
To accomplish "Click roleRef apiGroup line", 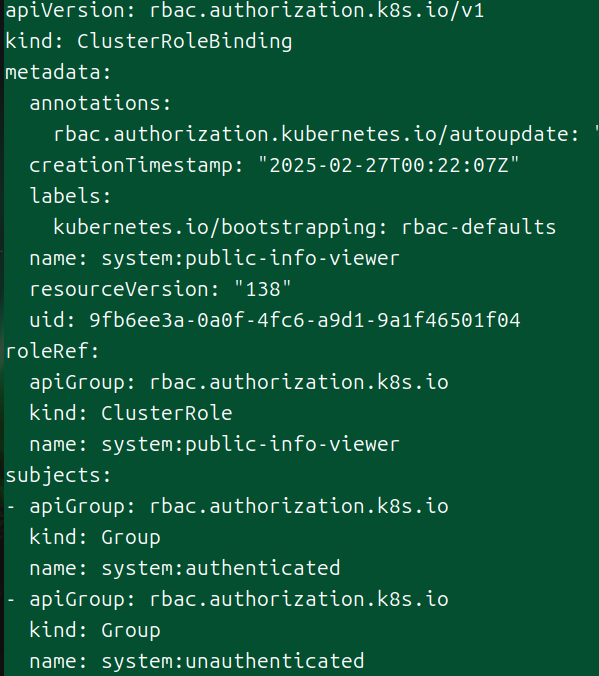I will coord(239,383).
